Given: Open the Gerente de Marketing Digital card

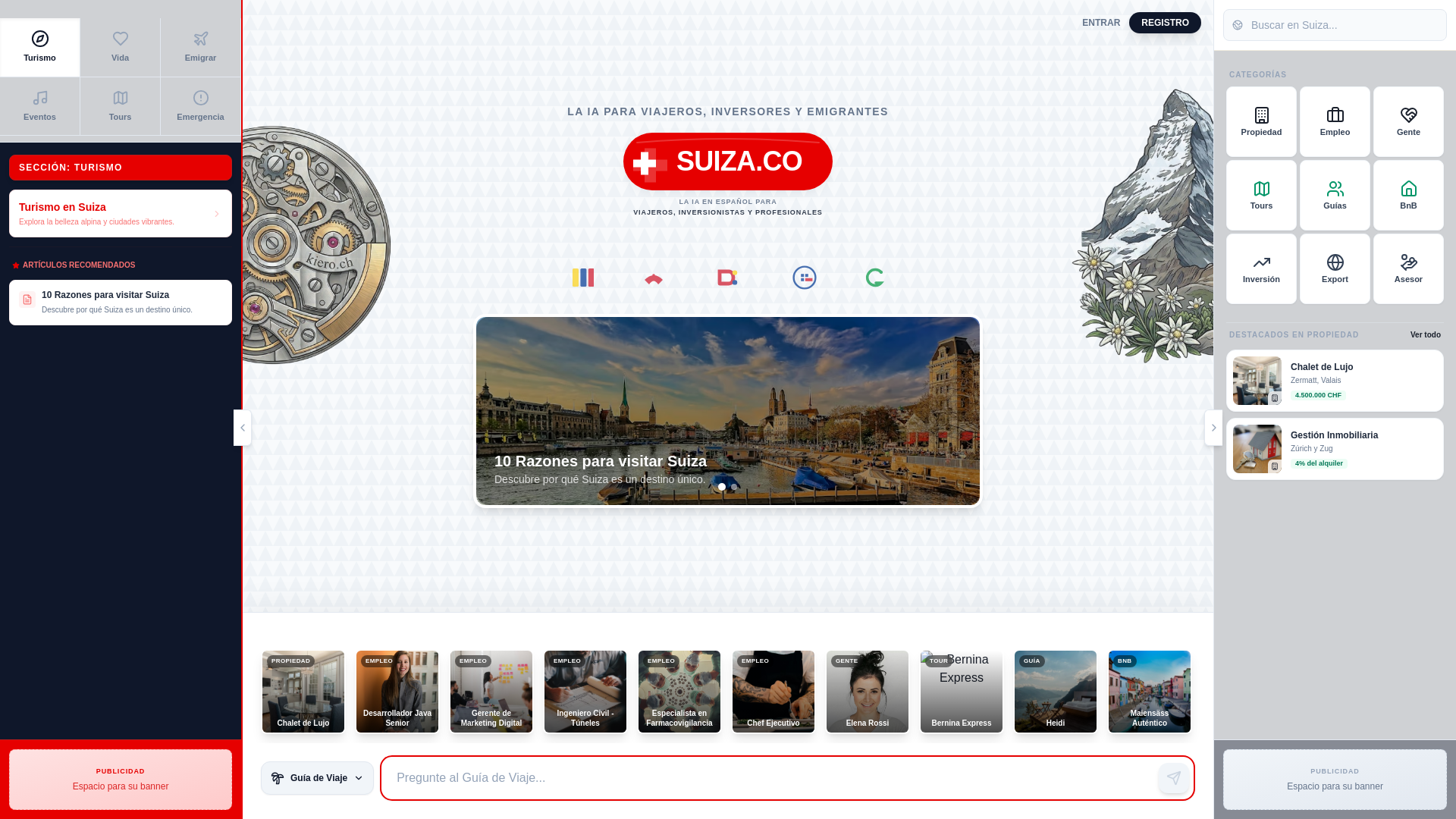Looking at the screenshot, I should coord(491,692).
